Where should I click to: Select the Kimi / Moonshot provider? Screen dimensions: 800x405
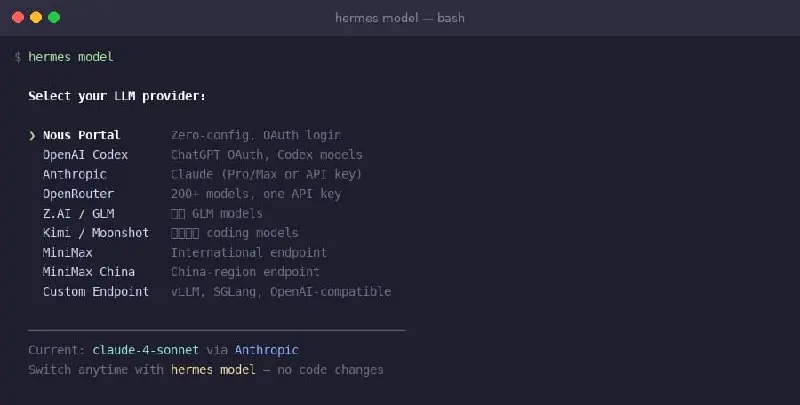96,233
